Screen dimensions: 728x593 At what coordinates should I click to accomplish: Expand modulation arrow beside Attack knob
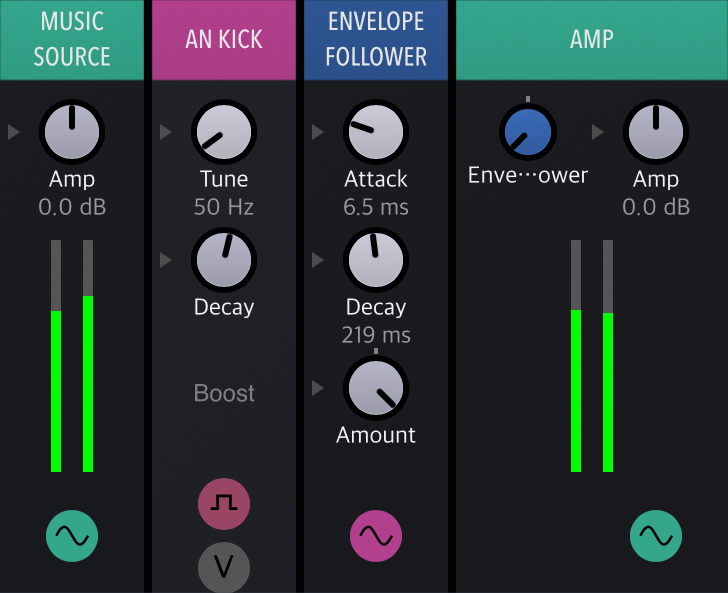[318, 132]
